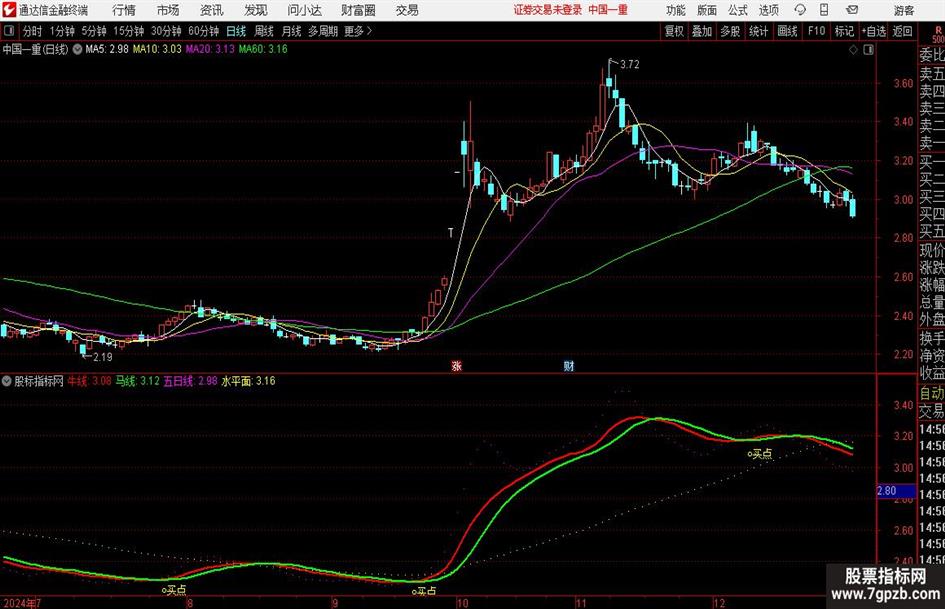Click the 马线: 3.12 indicator label

[x=137, y=381]
